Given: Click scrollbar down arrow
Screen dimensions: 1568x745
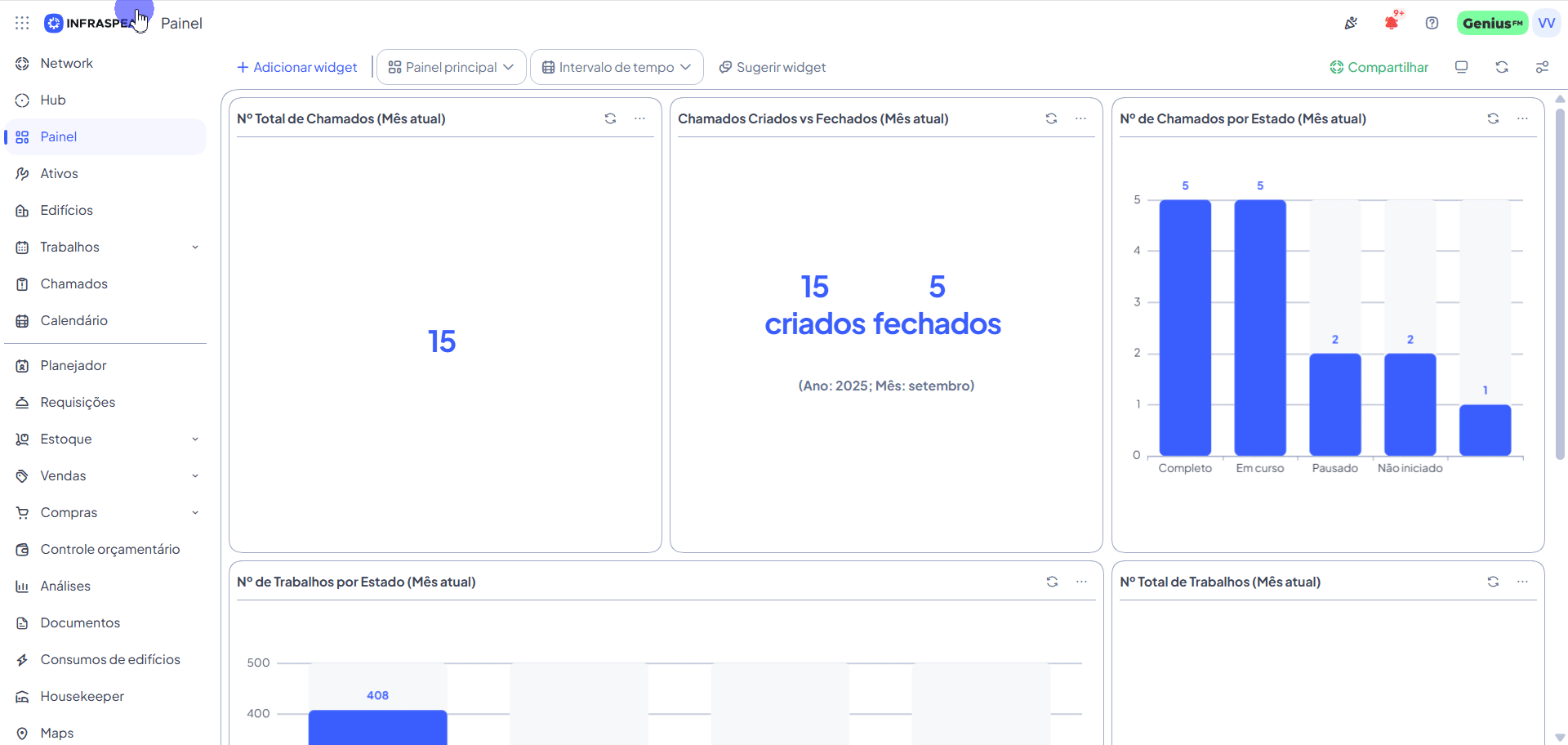Looking at the screenshot, I should point(1560,737).
